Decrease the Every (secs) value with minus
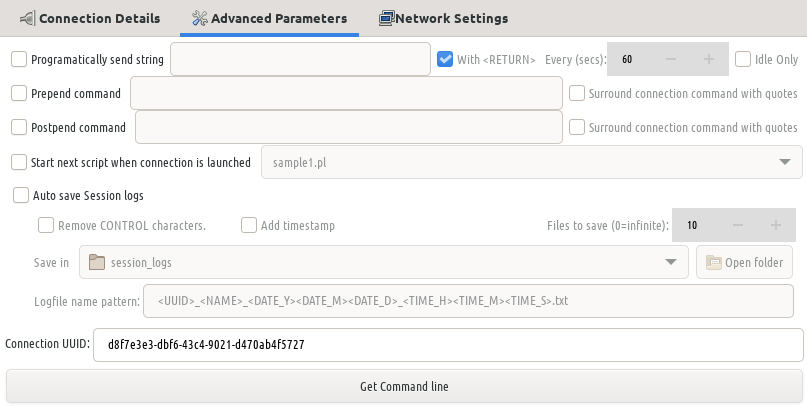 point(671,59)
